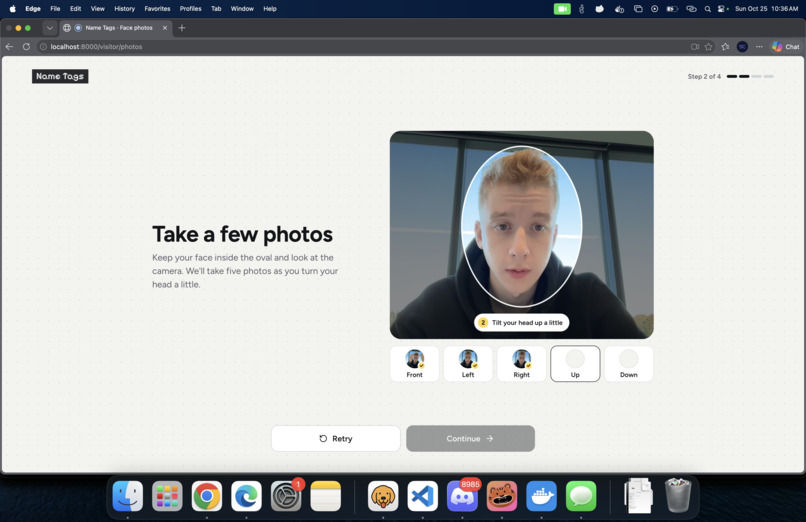Open Launchpad from the Dock
The width and height of the screenshot is (806, 522).
(167, 496)
